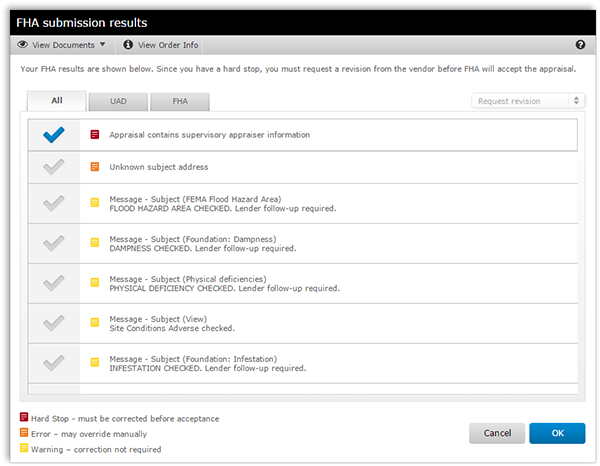Viewport: 600px width, 466px height.
Task: Click red hard stop icon for supervisory appraiser
Action: (95, 134)
